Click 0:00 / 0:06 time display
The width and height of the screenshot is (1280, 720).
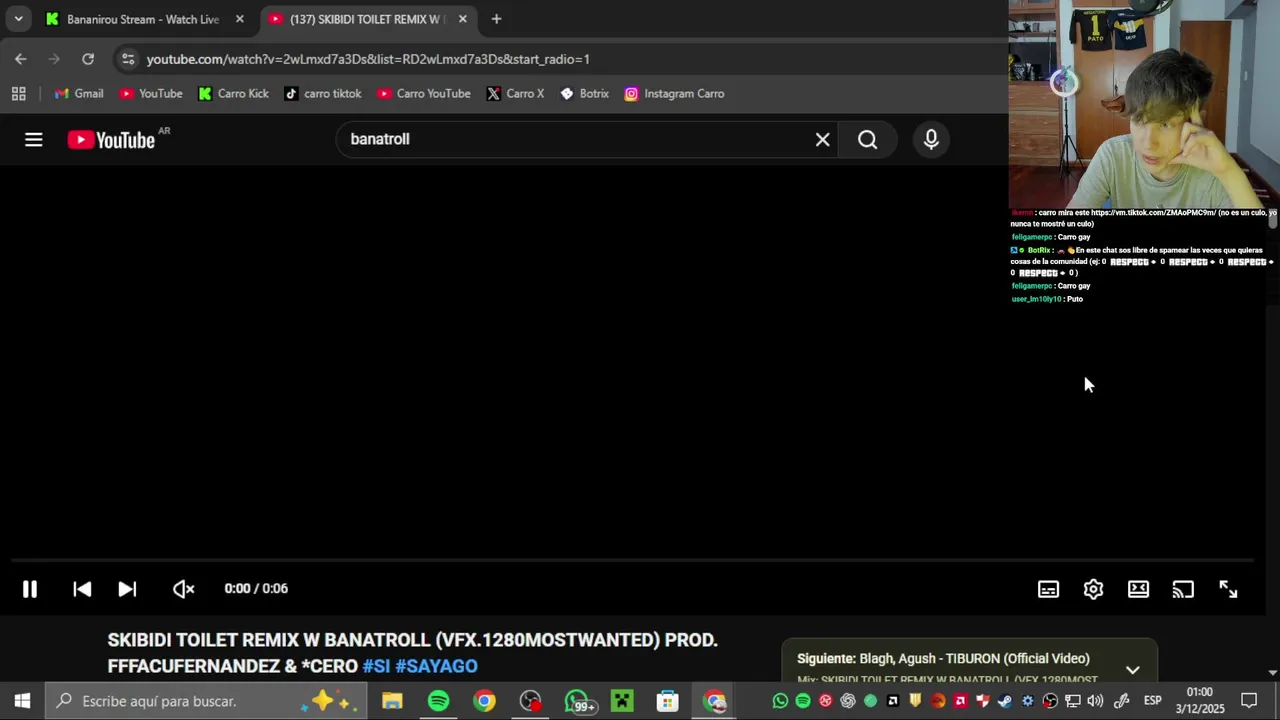pyautogui.click(x=256, y=589)
